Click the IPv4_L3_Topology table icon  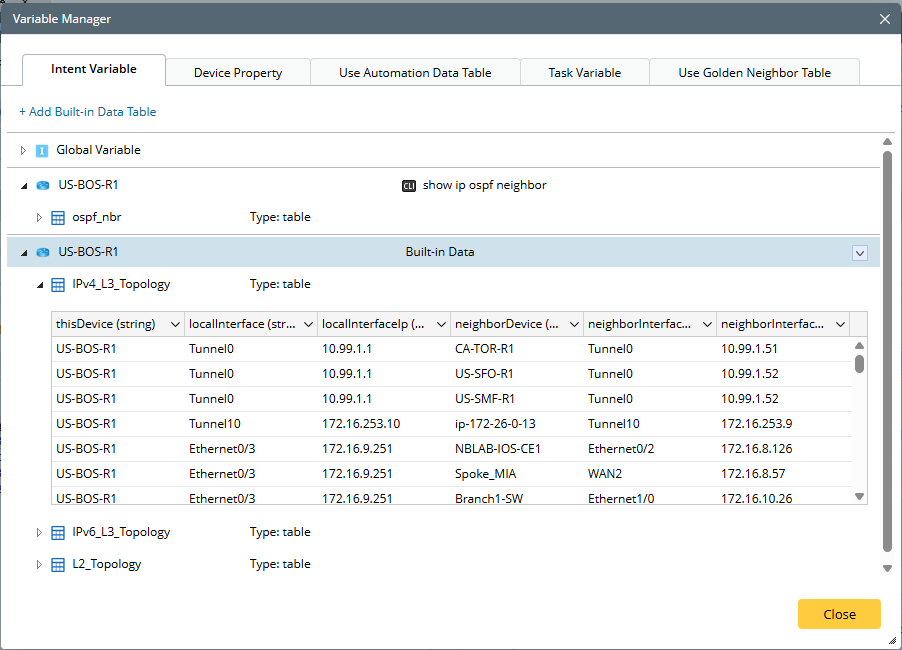58,285
